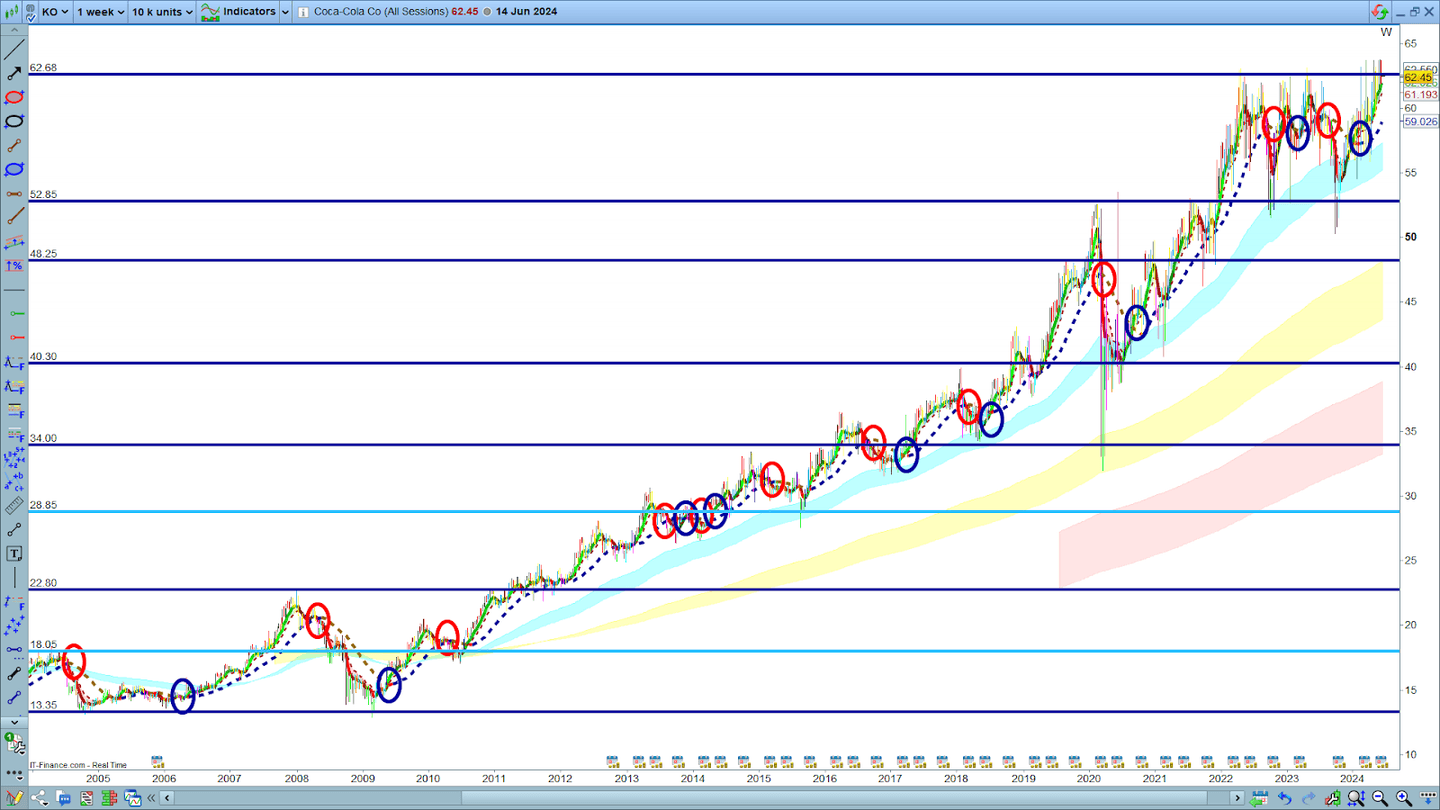Select the trend line drawing tool
The width and height of the screenshot is (1440, 810).
coord(14,50)
